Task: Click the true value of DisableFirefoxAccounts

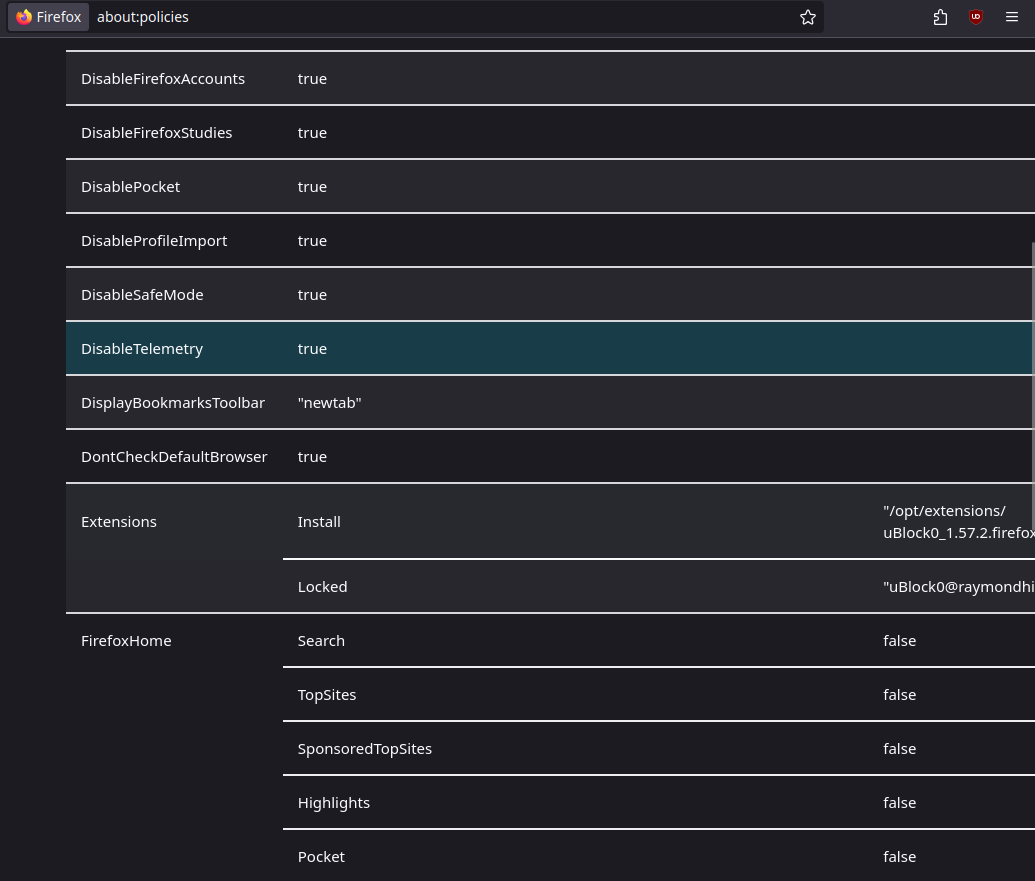Action: [x=312, y=79]
